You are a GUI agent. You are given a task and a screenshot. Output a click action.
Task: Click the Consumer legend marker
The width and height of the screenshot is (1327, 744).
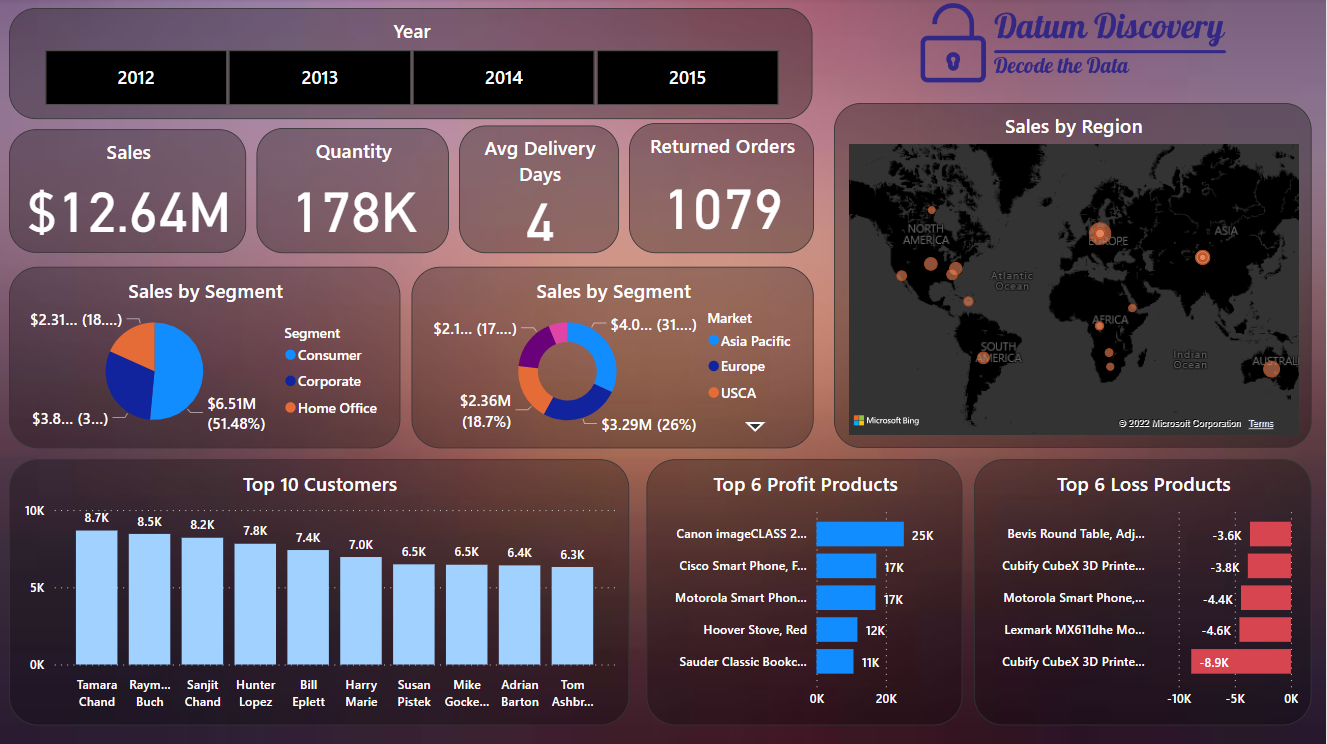290,356
